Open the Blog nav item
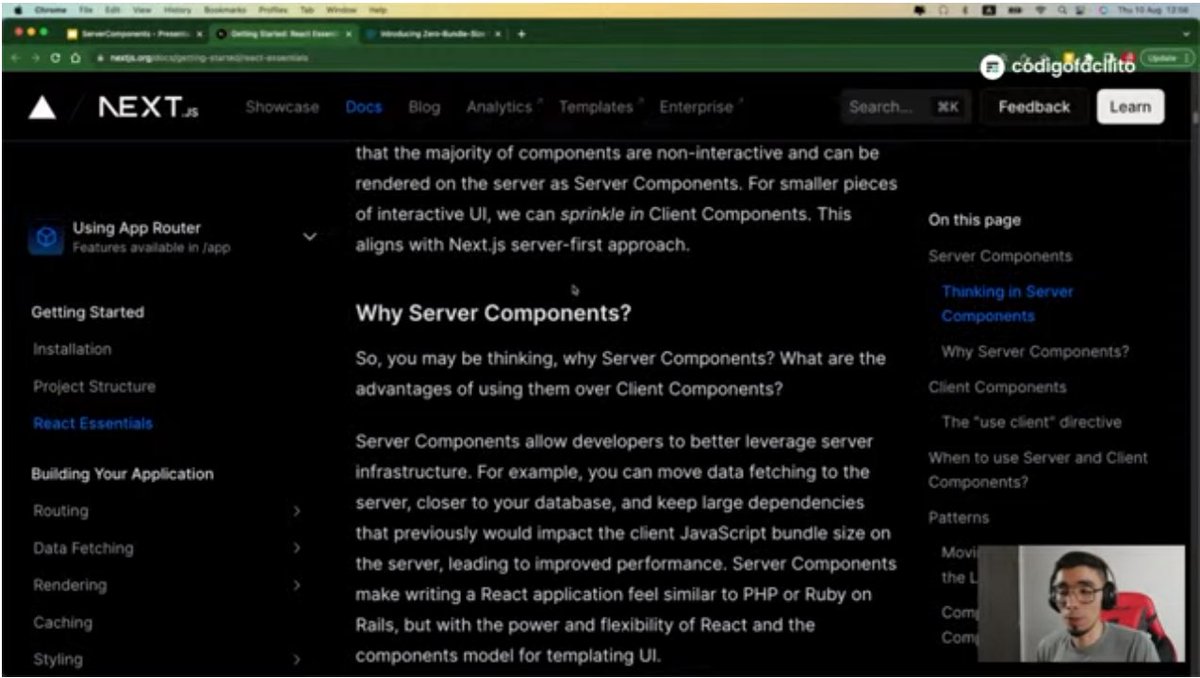Screen dimensions: 1200x678 (x=424, y=107)
